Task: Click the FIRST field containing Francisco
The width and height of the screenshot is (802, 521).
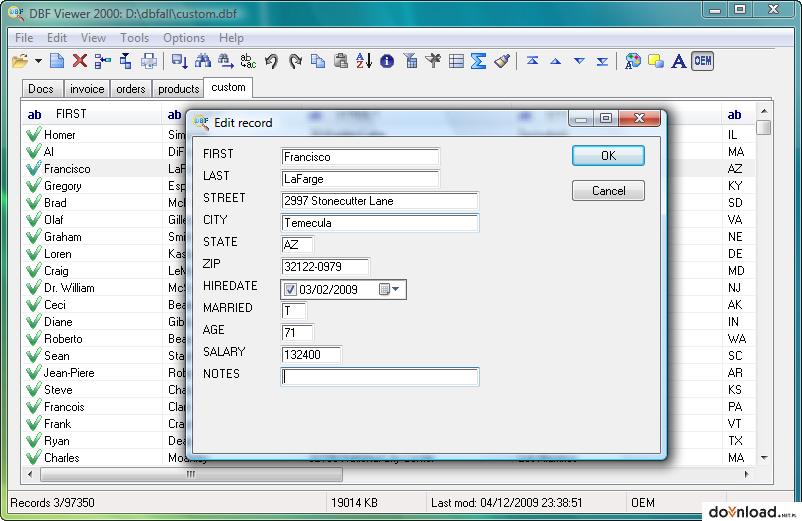Action: [x=360, y=157]
